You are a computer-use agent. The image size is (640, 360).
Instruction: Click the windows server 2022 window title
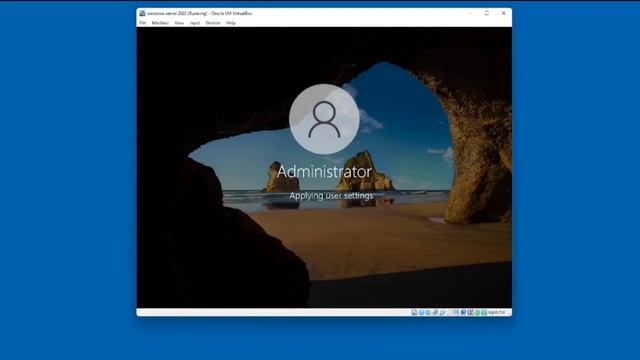point(200,13)
